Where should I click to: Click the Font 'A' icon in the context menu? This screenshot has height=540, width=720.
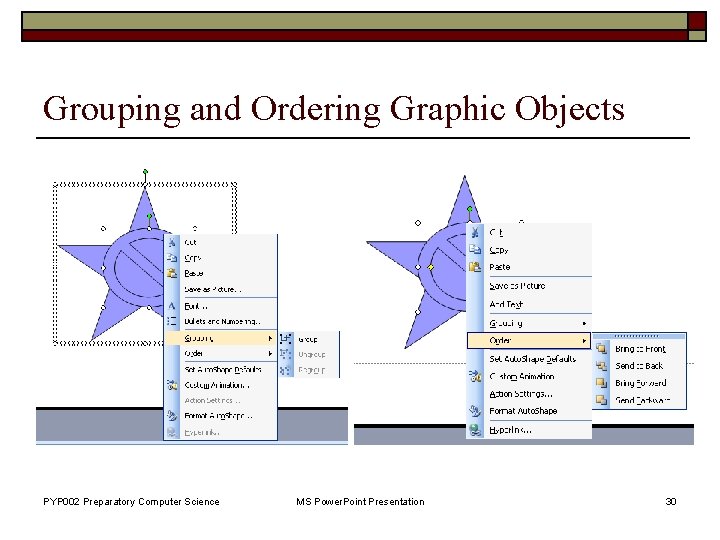tap(172, 306)
